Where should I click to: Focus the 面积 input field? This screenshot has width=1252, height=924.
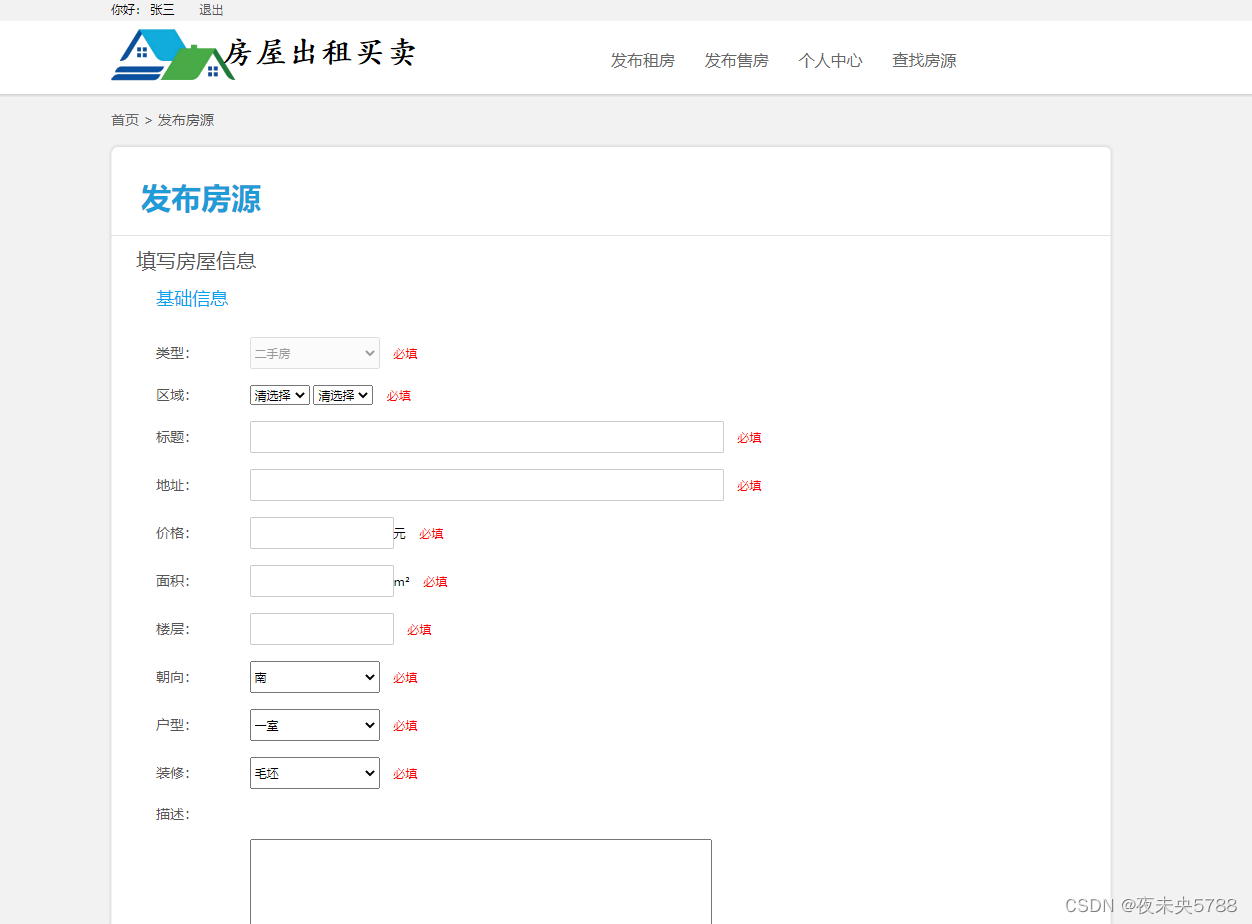pyautogui.click(x=322, y=581)
